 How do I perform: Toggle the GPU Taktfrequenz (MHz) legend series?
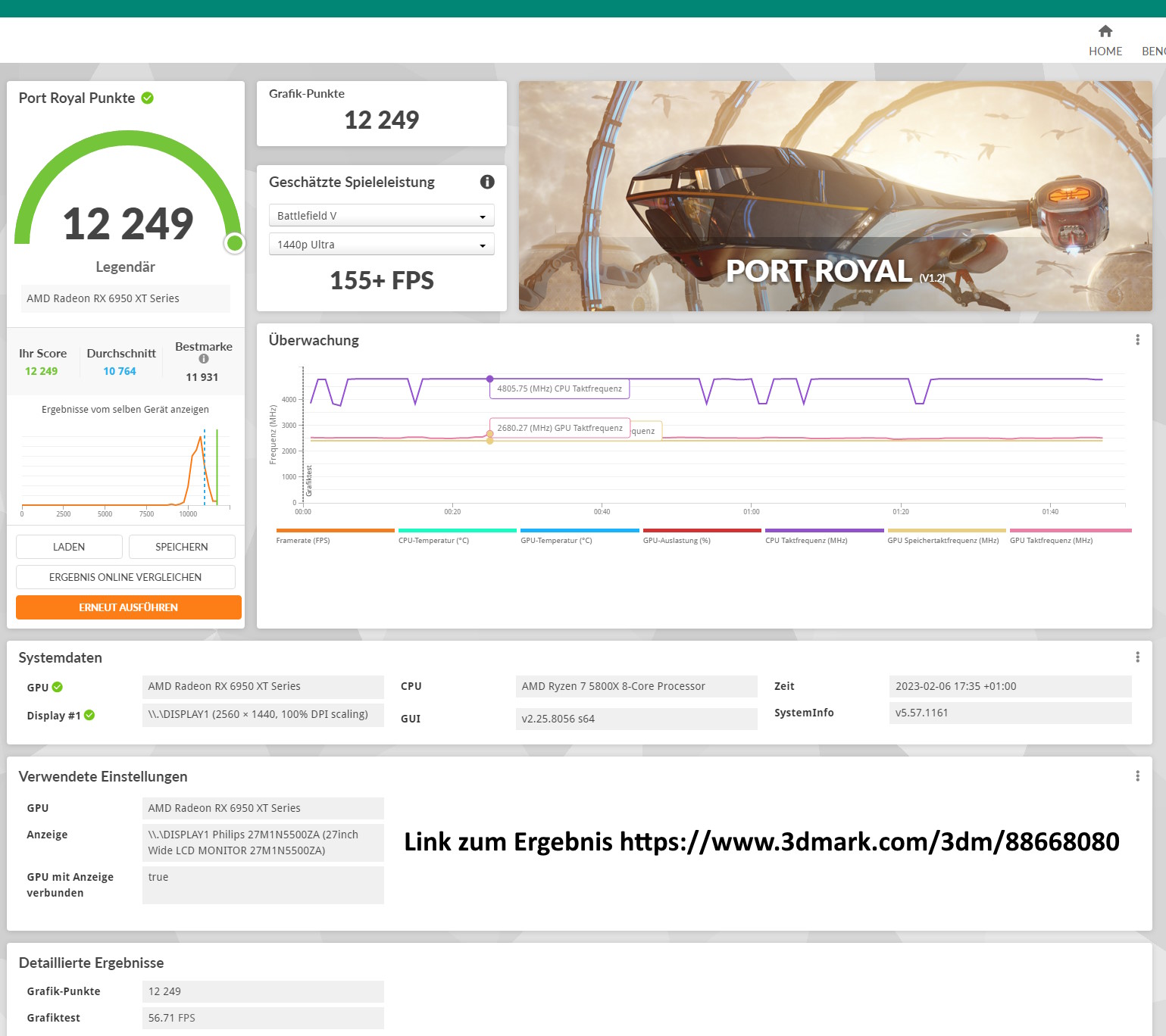[1070, 536]
